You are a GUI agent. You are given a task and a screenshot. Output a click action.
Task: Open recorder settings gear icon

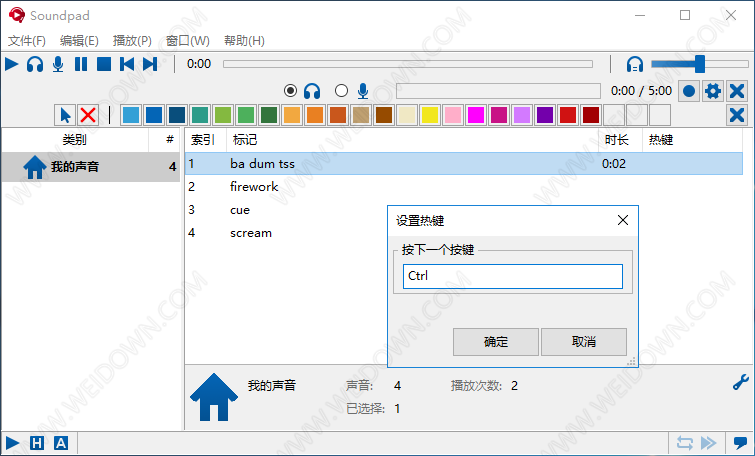point(713,91)
